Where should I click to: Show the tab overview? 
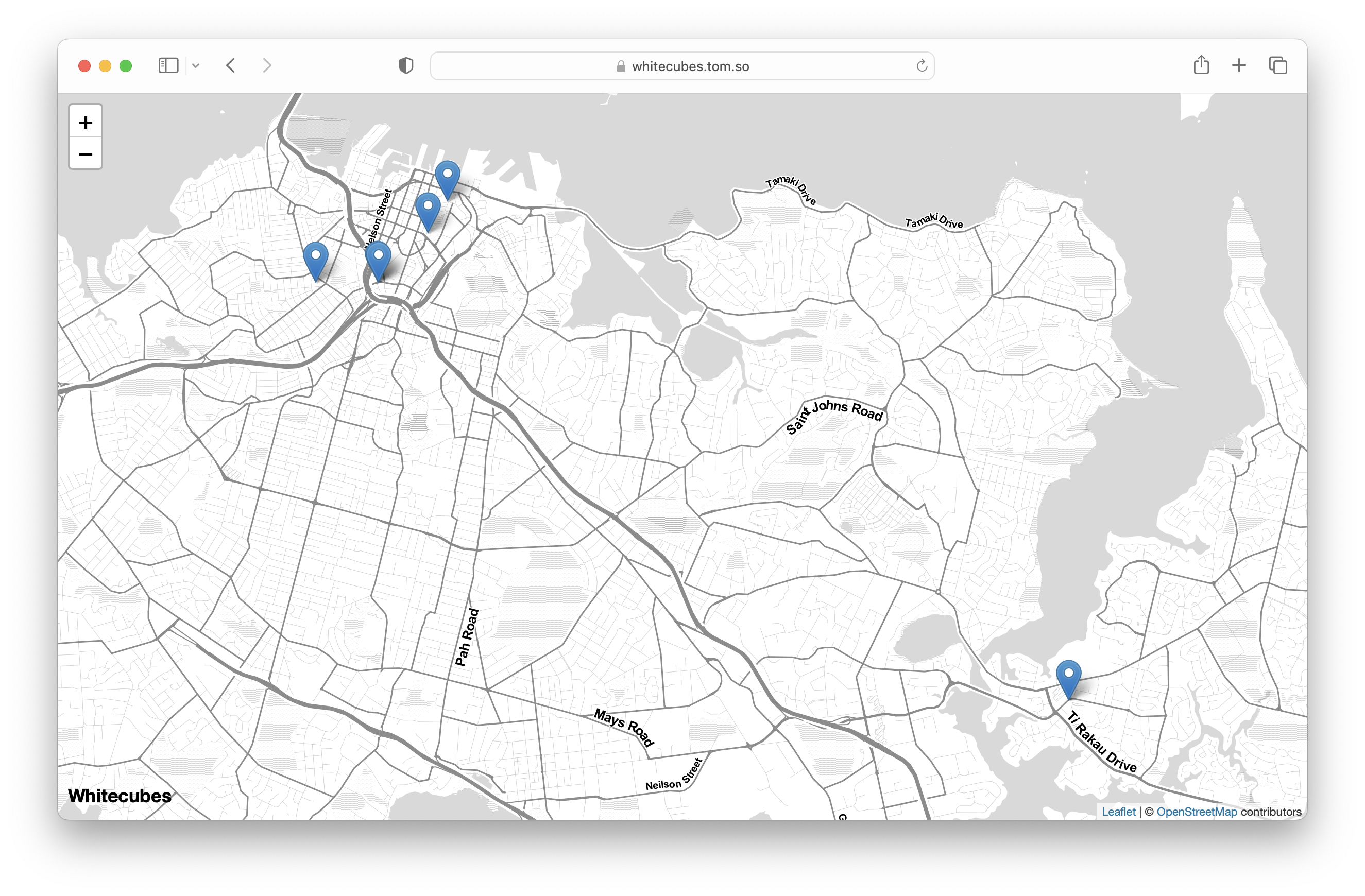click(1278, 65)
